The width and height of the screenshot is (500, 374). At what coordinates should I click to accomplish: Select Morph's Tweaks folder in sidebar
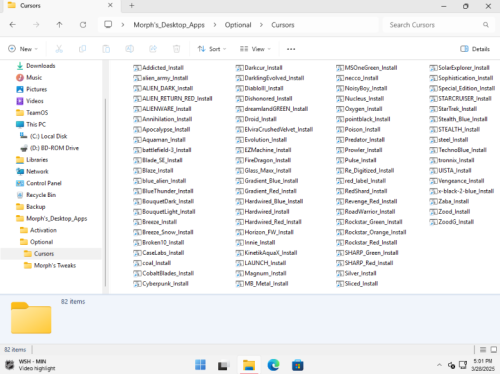coord(55,265)
